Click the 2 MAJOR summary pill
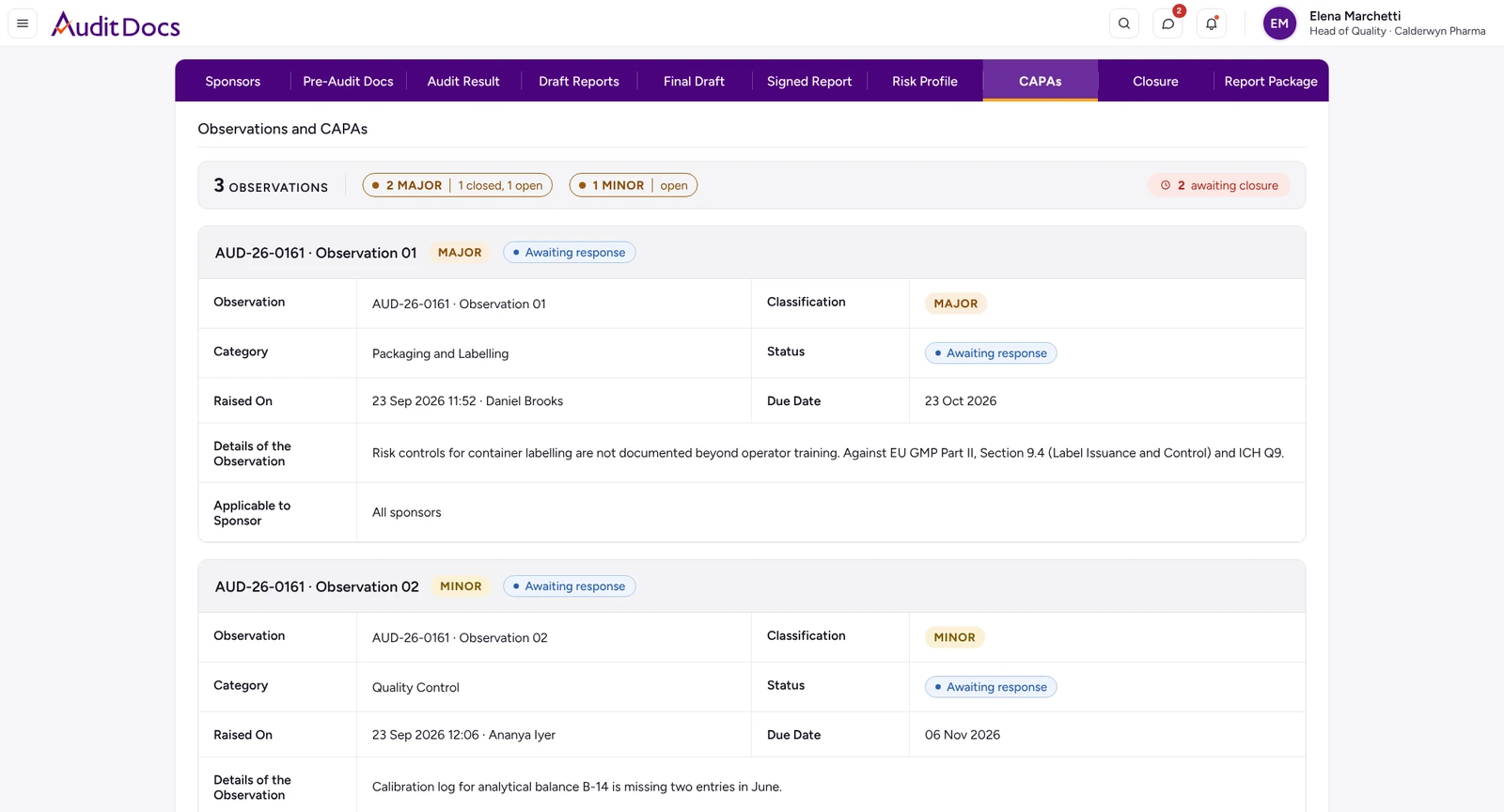Screen dimensions: 1504x812 pyautogui.click(x=458, y=185)
